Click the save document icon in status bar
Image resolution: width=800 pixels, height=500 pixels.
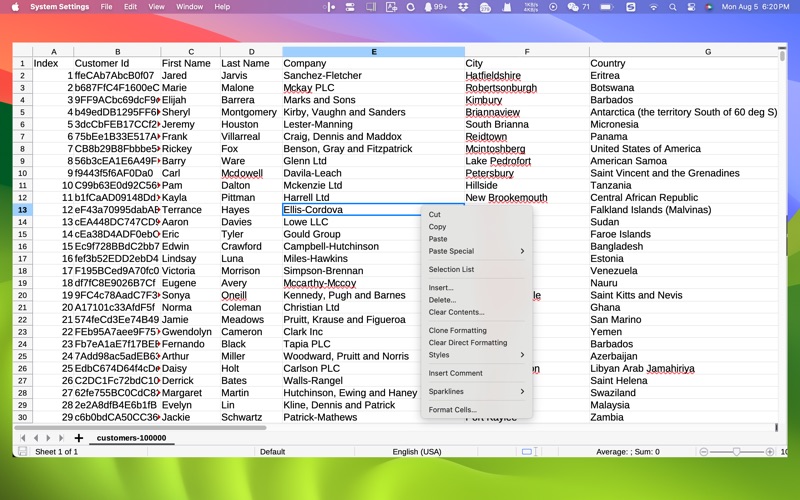coord(22,452)
